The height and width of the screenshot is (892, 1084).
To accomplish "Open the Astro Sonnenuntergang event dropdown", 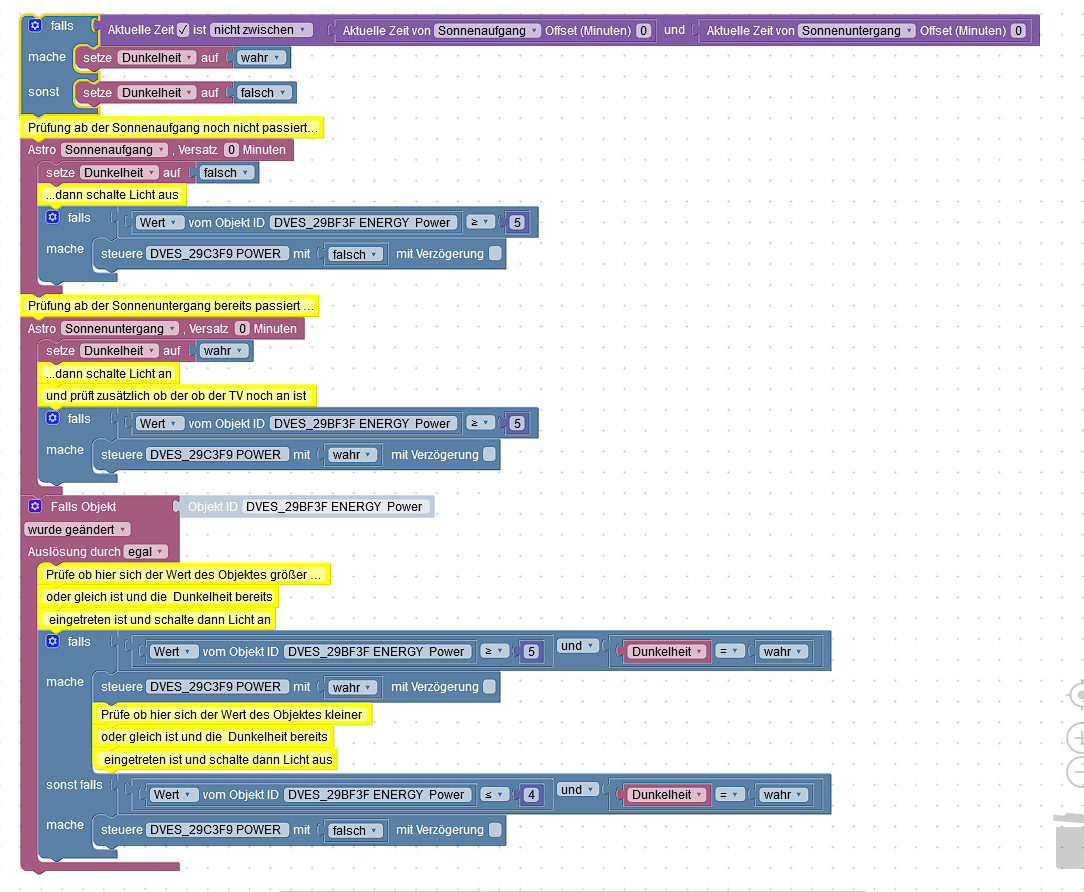I will coord(120,328).
